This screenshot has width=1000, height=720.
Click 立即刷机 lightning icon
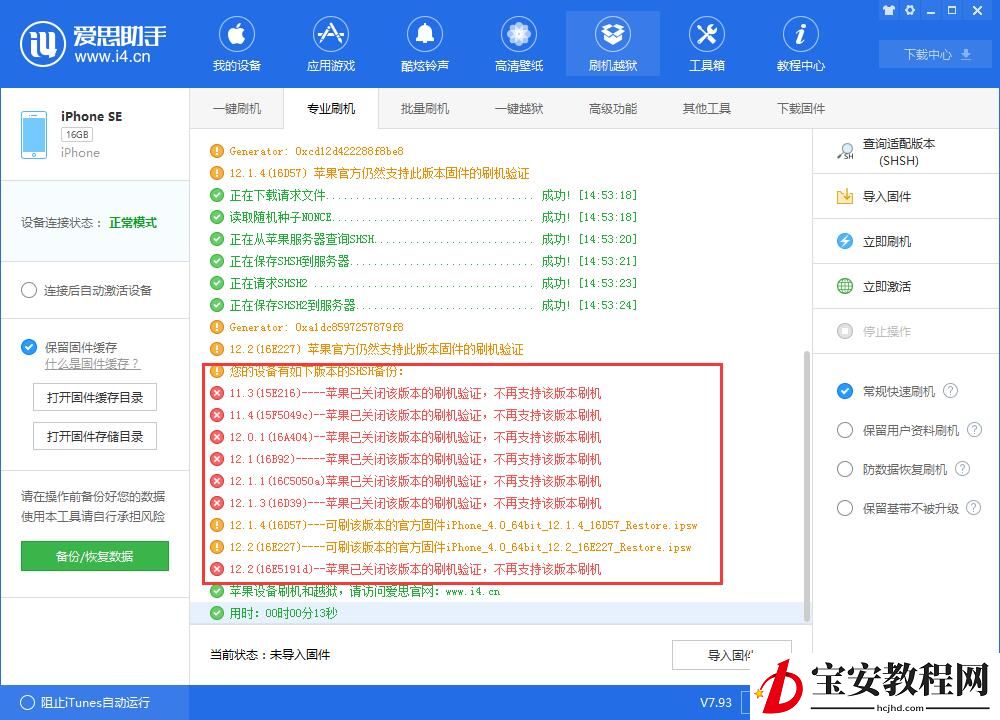tap(845, 241)
